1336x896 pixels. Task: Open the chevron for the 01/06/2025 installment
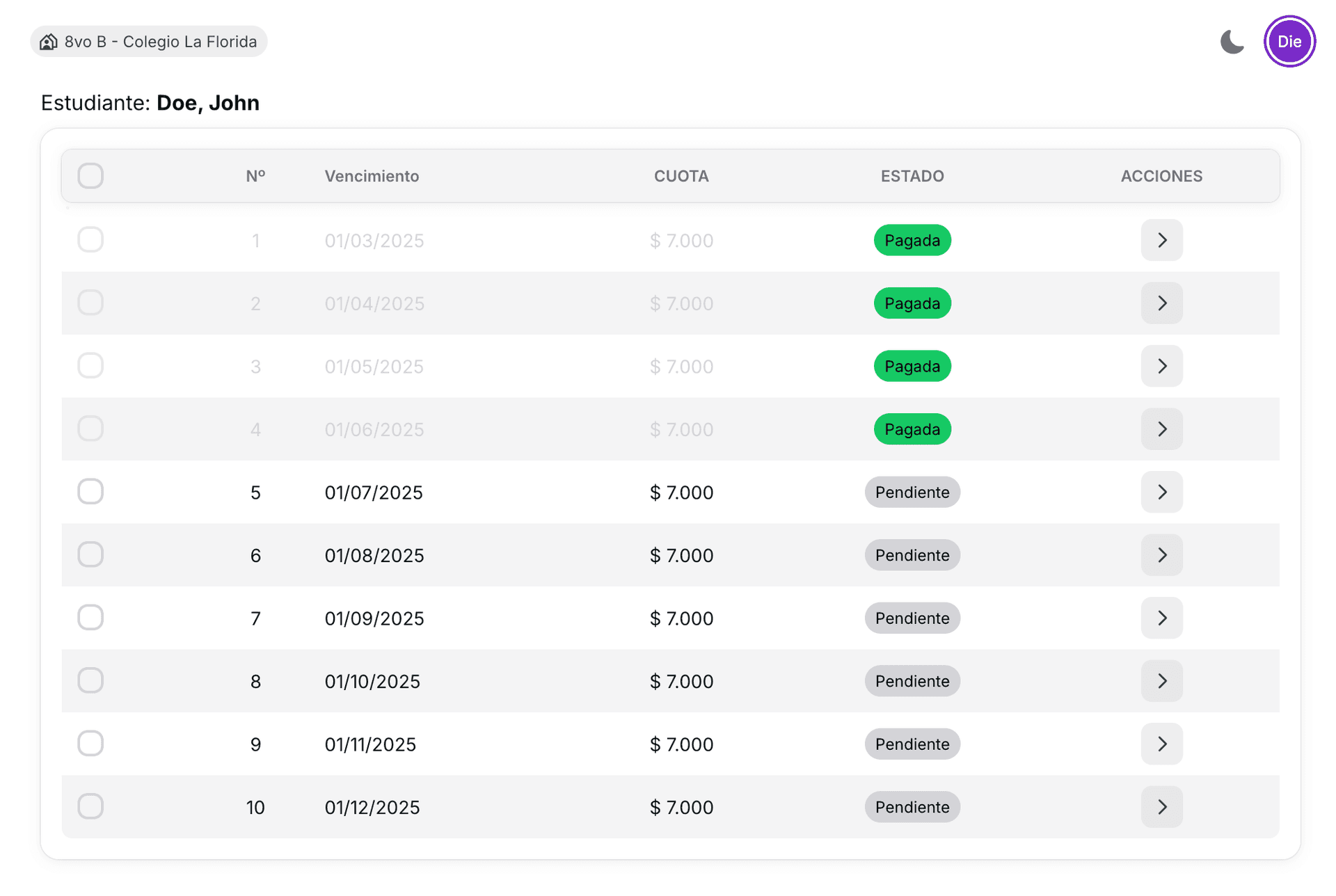[x=1162, y=429]
